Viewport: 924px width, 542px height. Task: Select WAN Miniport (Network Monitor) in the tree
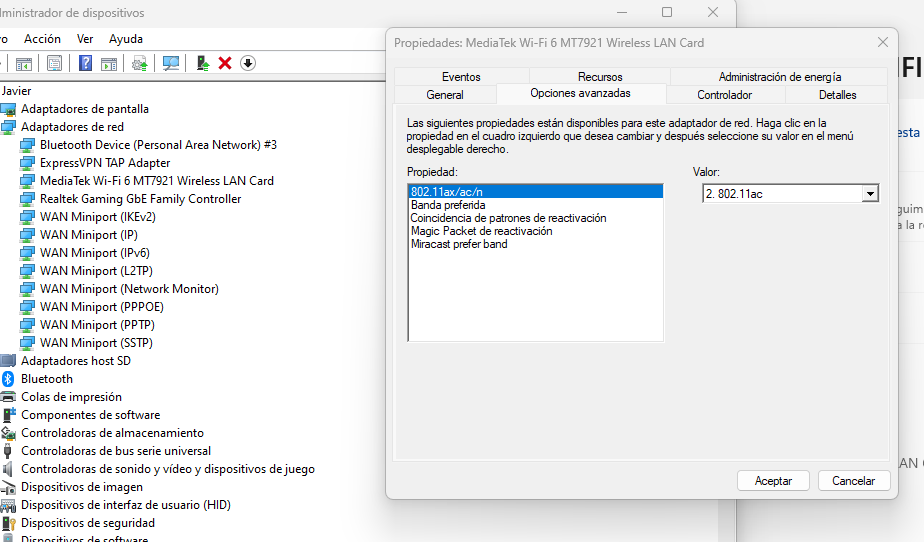coord(129,289)
